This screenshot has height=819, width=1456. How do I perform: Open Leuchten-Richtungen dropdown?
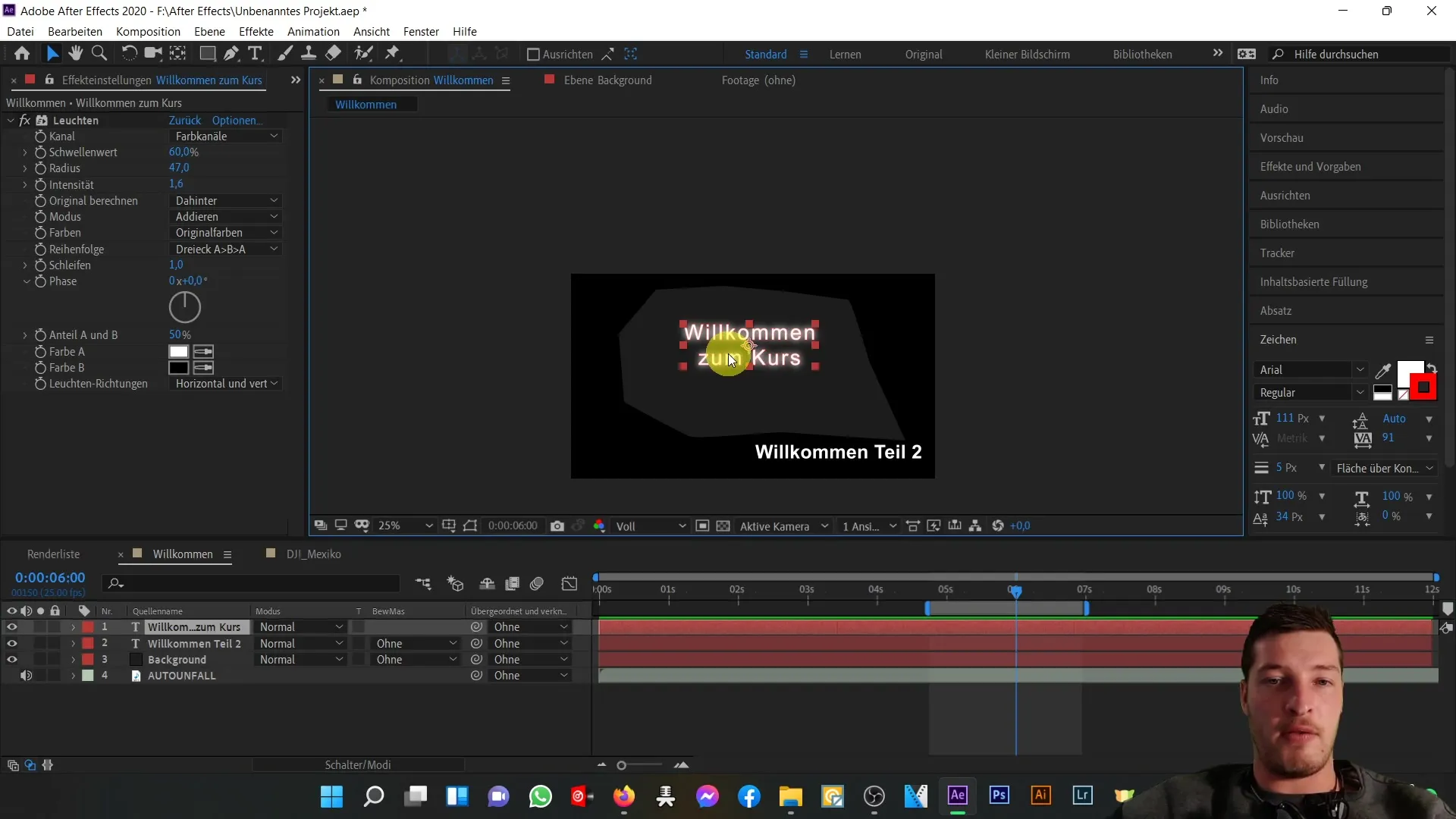point(225,384)
